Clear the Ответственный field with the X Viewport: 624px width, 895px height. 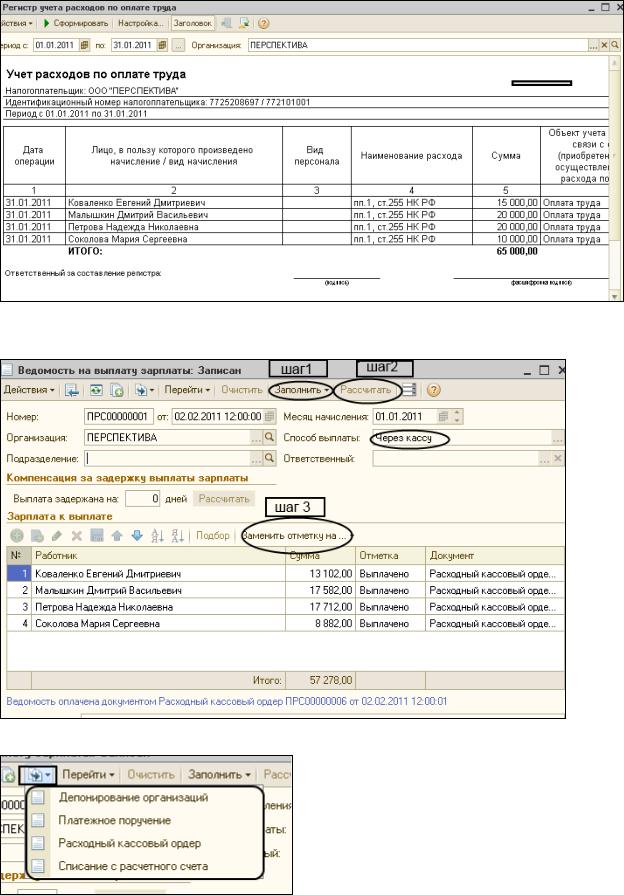click(x=558, y=458)
